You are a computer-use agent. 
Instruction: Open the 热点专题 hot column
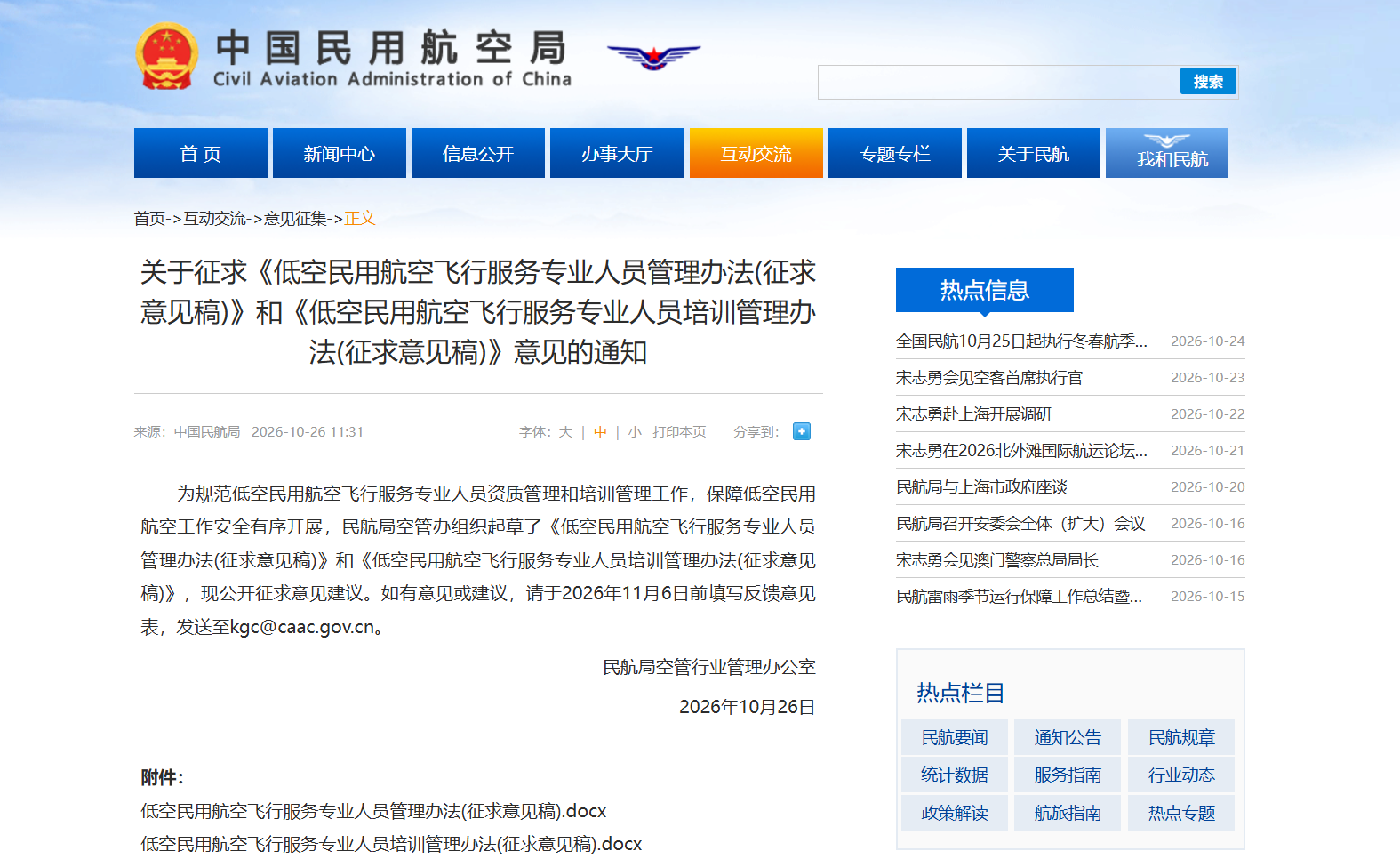(x=1181, y=813)
